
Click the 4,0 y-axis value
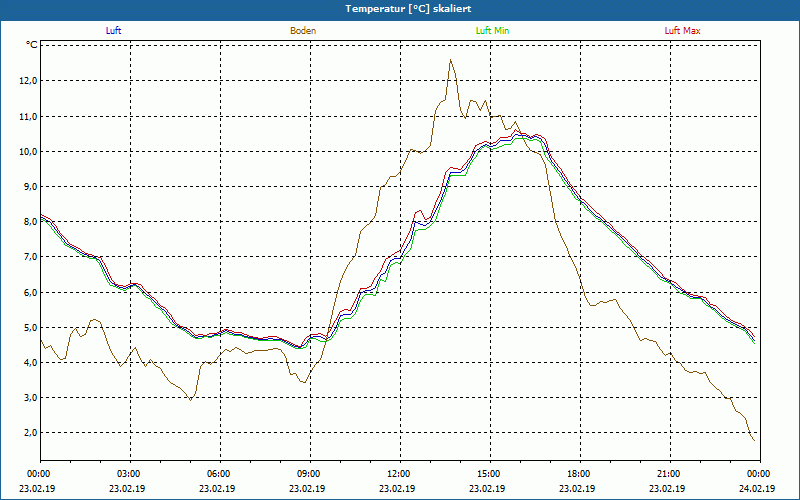click(x=30, y=362)
